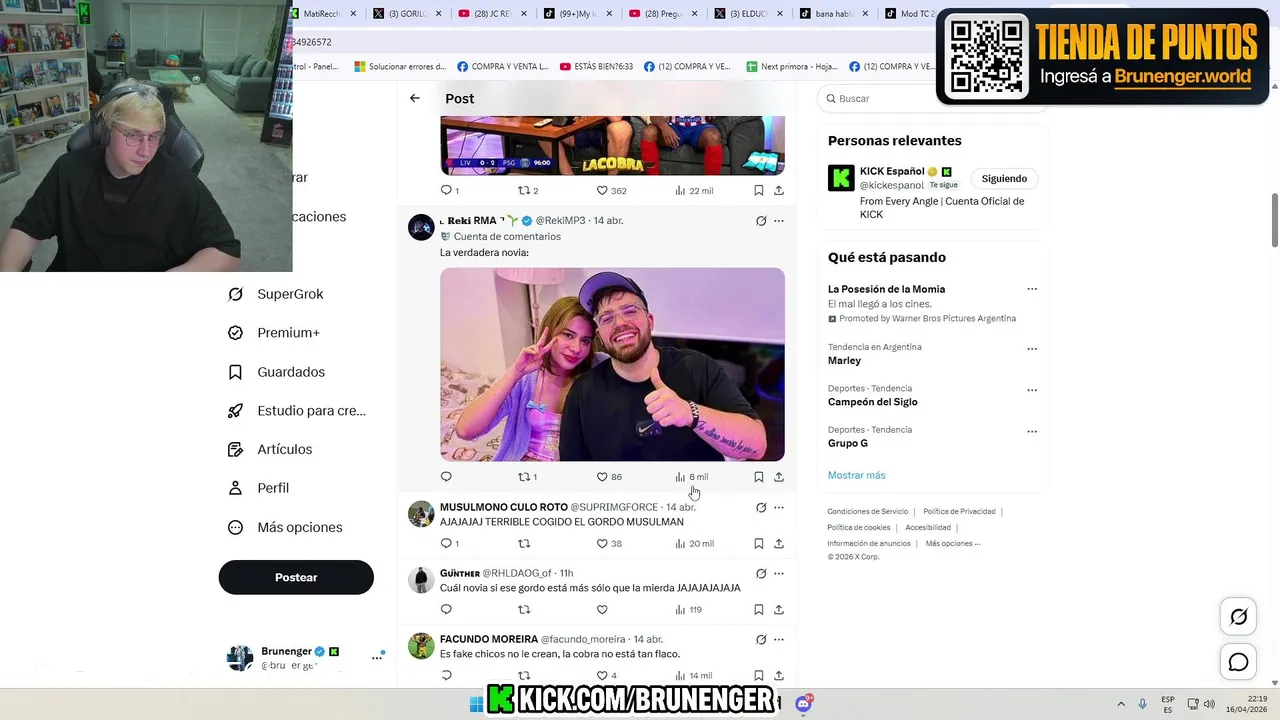Open Artículos in the sidebar
Viewport: 1280px width, 720px height.
point(270,450)
